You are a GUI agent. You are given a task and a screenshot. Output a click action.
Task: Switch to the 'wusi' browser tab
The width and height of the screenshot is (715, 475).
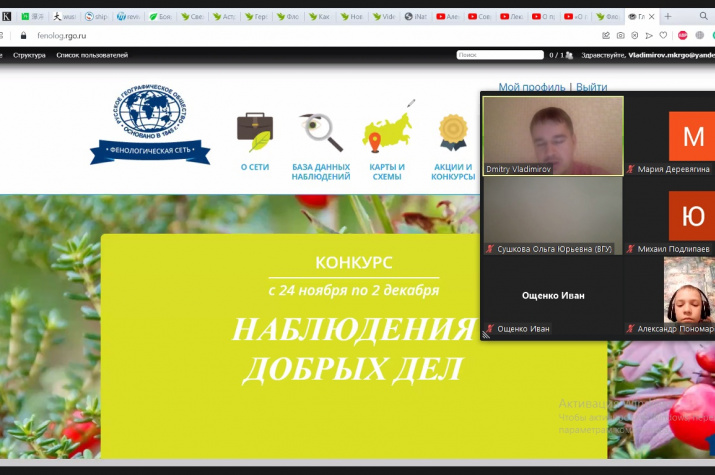pos(64,17)
